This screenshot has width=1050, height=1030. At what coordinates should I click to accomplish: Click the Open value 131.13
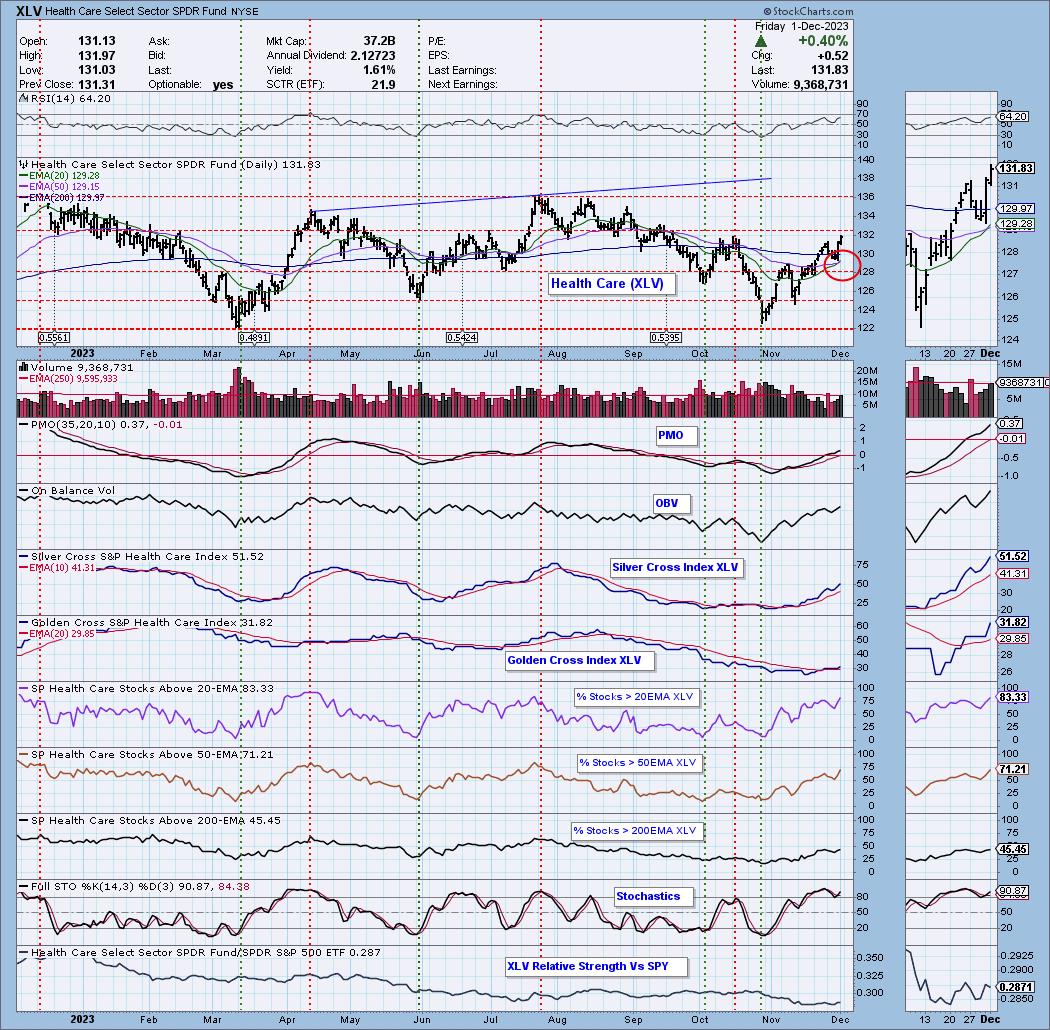[96, 41]
